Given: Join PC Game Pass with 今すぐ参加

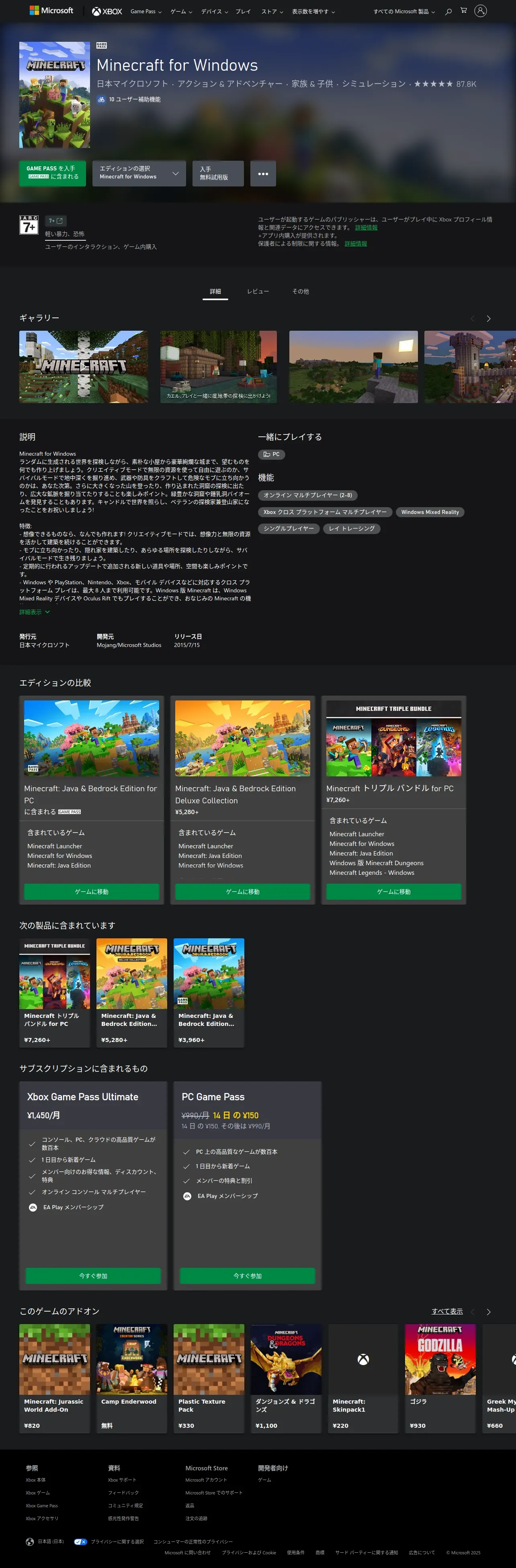Looking at the screenshot, I should [248, 1275].
